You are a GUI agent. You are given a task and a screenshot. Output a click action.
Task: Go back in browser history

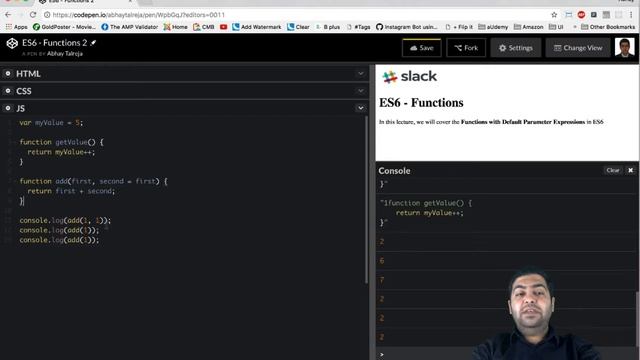8,15
